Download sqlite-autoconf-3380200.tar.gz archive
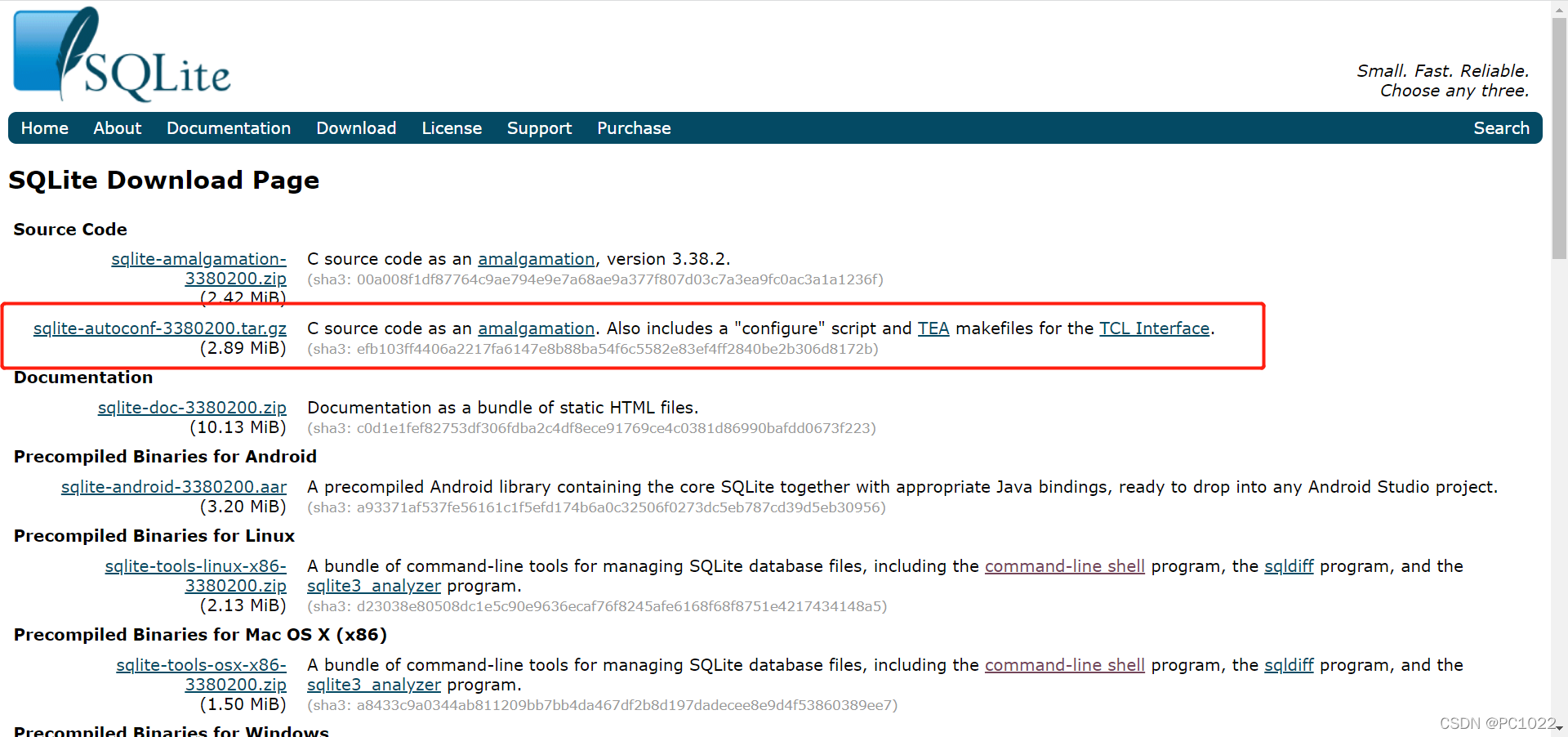 pos(160,328)
